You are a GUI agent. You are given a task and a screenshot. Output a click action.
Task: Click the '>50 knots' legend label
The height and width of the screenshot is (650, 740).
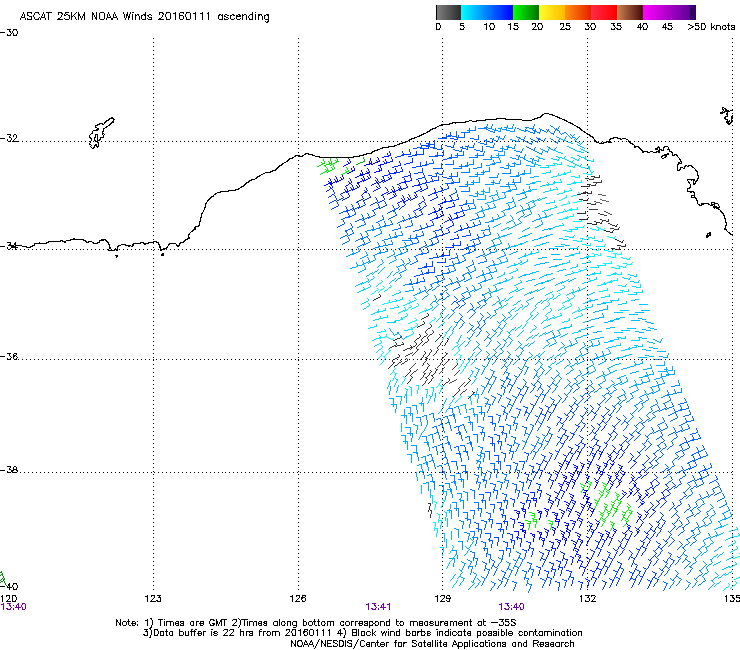(x=711, y=27)
